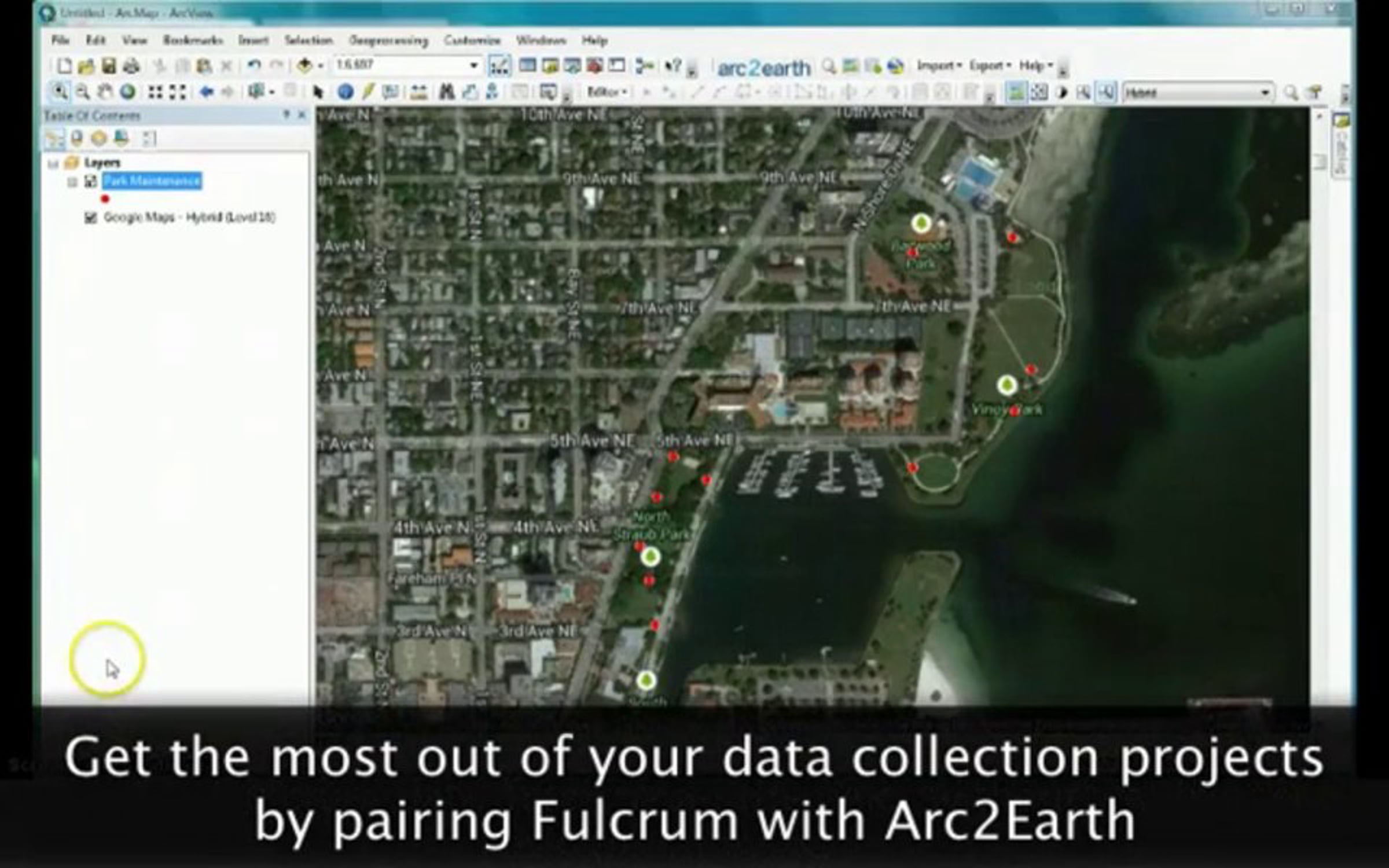This screenshot has width=1389, height=868.
Task: Open the Geoprocessing menu
Action: 388,40
